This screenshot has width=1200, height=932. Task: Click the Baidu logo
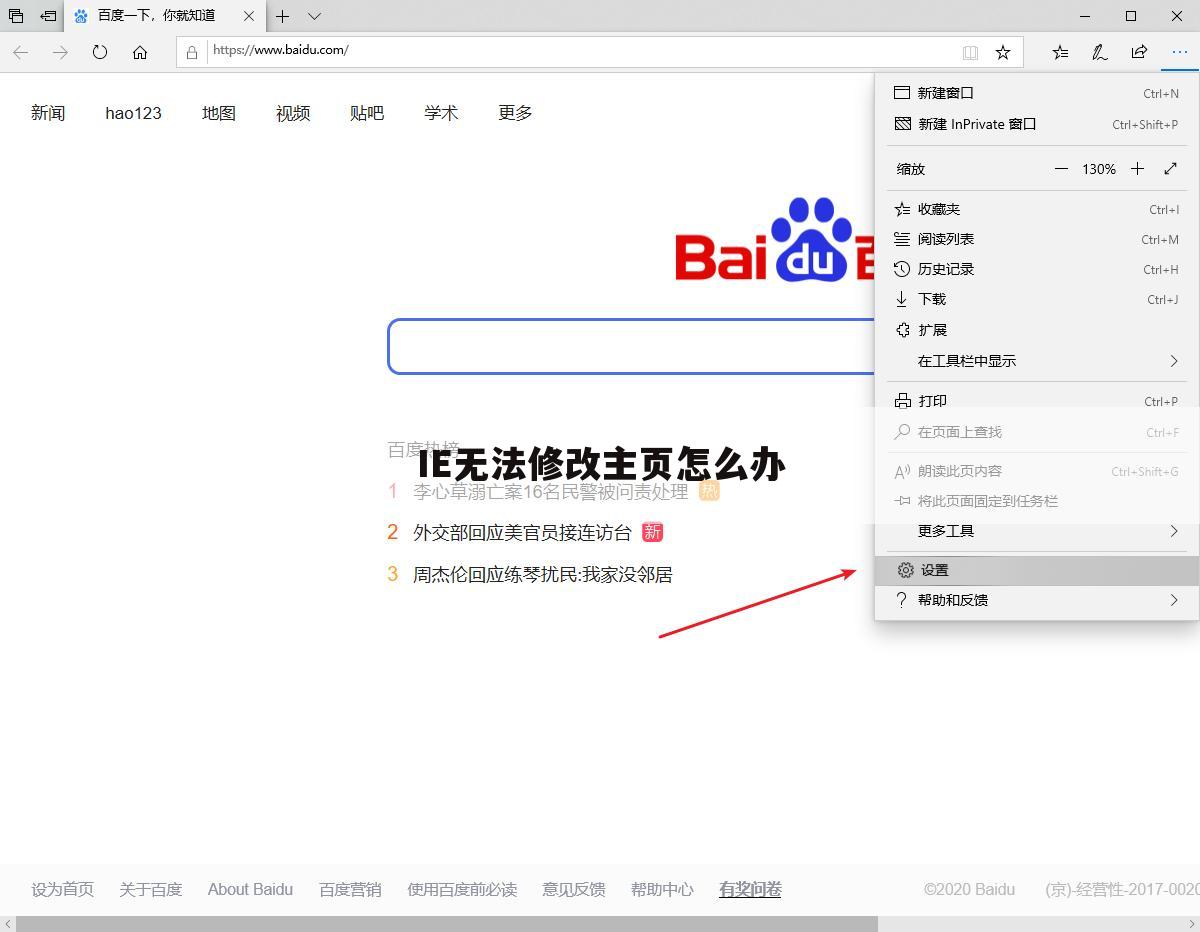coord(775,240)
